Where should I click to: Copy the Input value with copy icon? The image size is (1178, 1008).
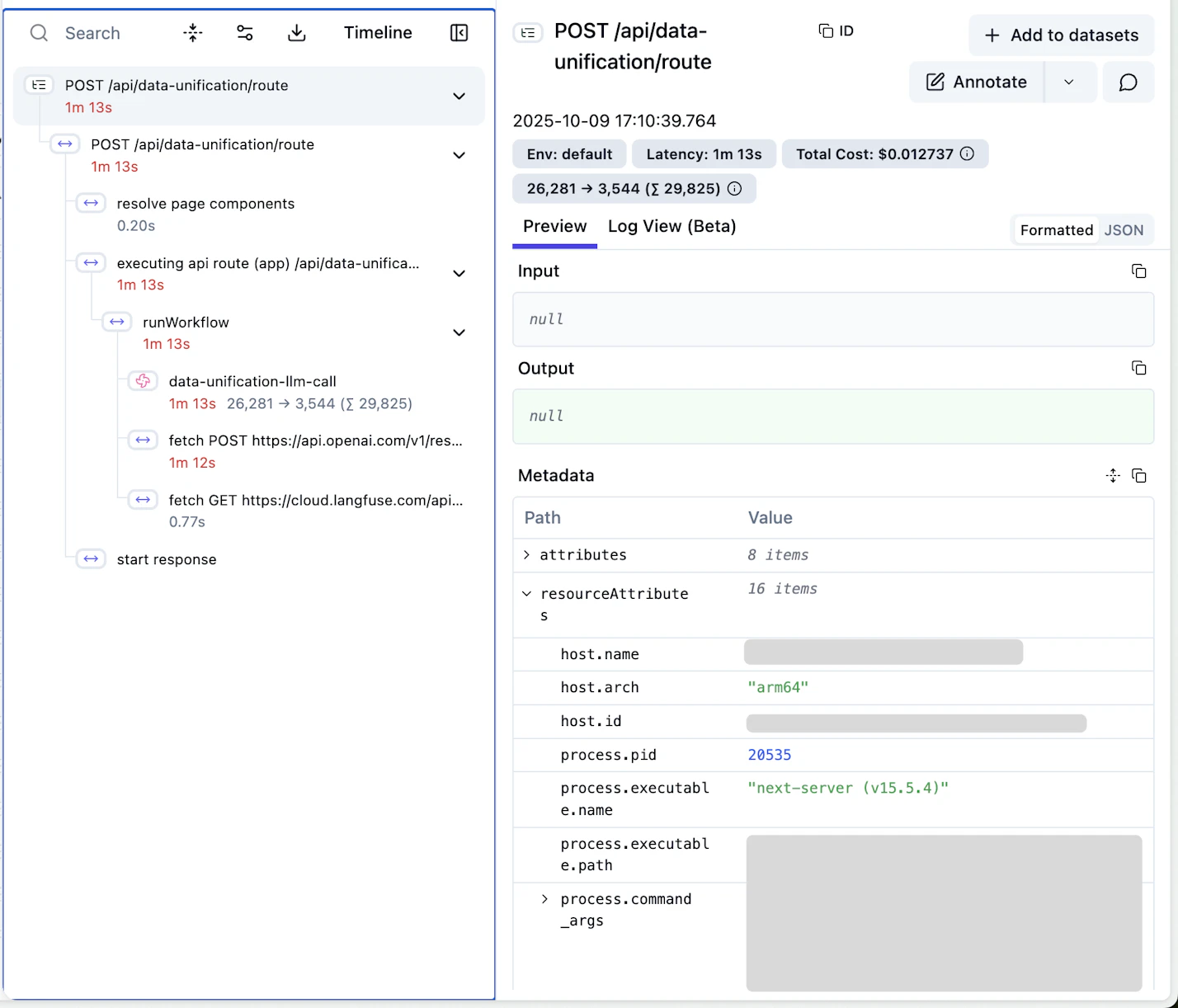1138,271
